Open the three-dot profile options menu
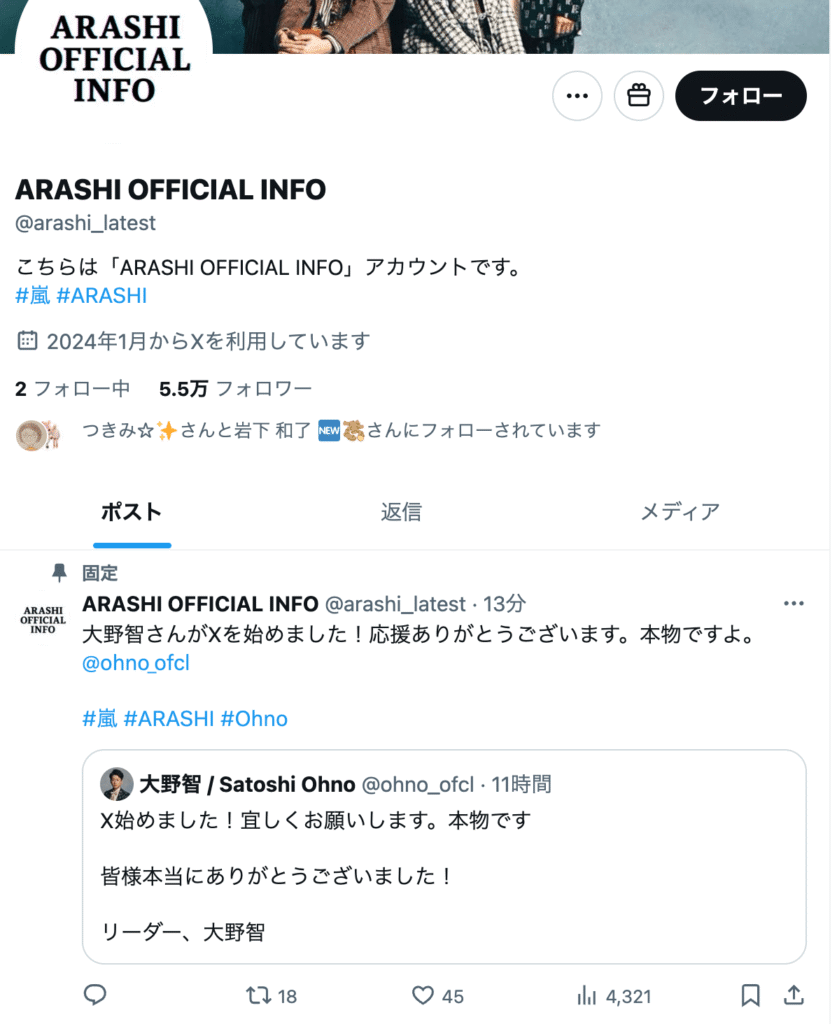This screenshot has height=1024, width=837. [x=576, y=96]
